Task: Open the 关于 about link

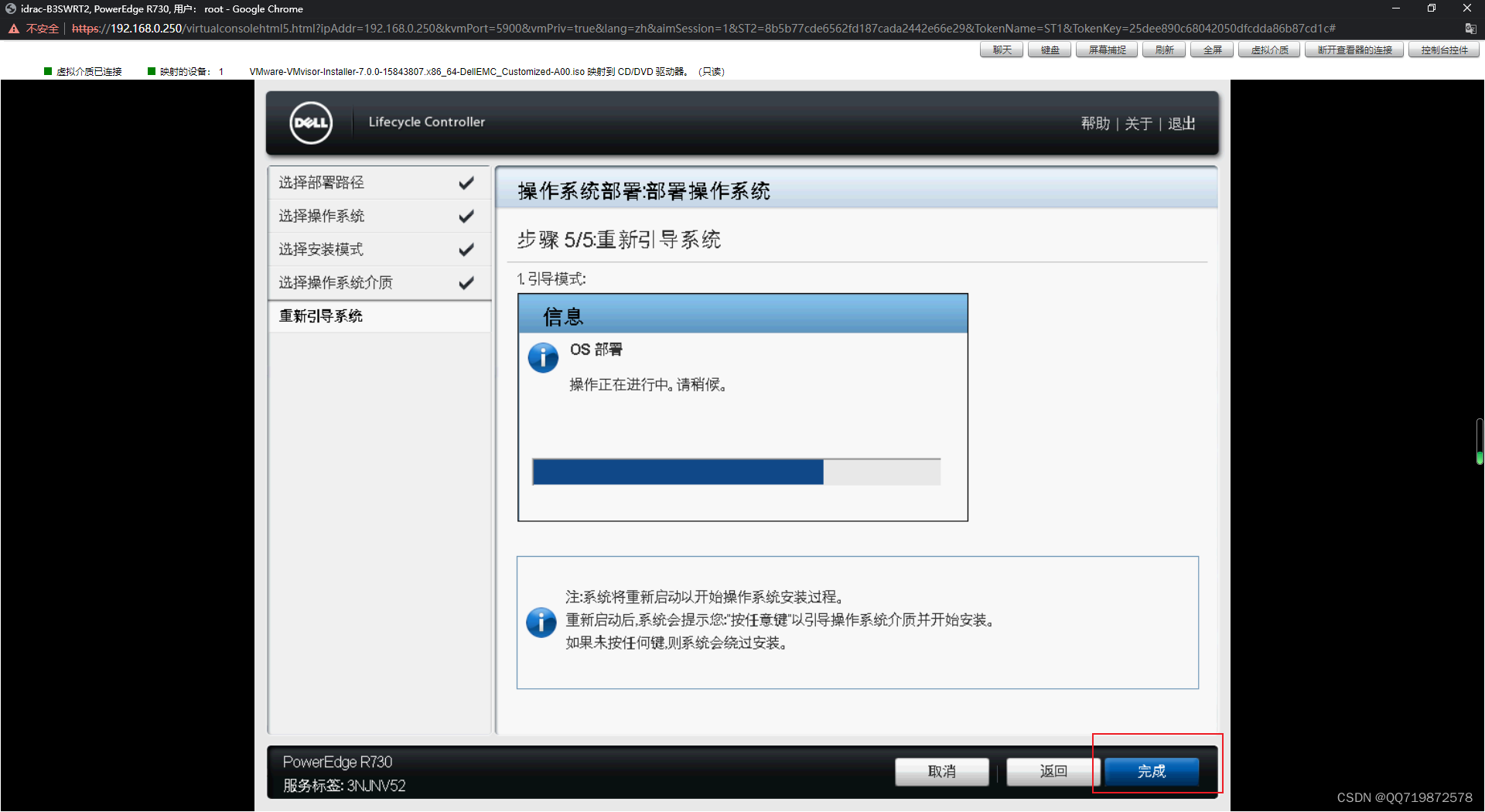Action: (x=1138, y=124)
